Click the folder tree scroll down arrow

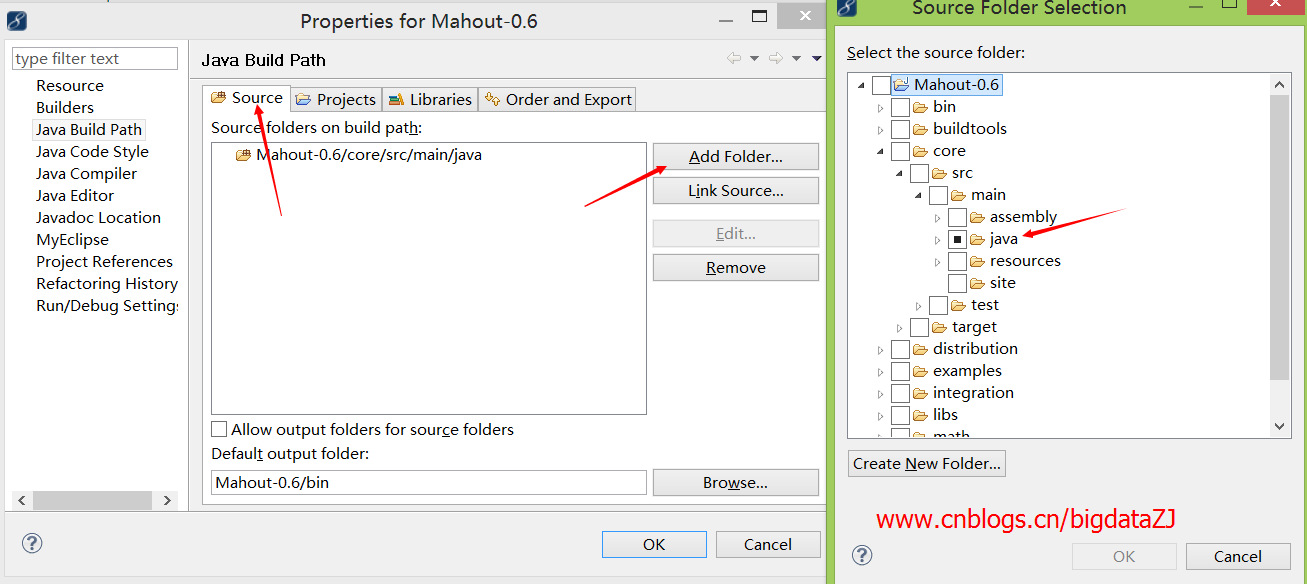(1280, 427)
